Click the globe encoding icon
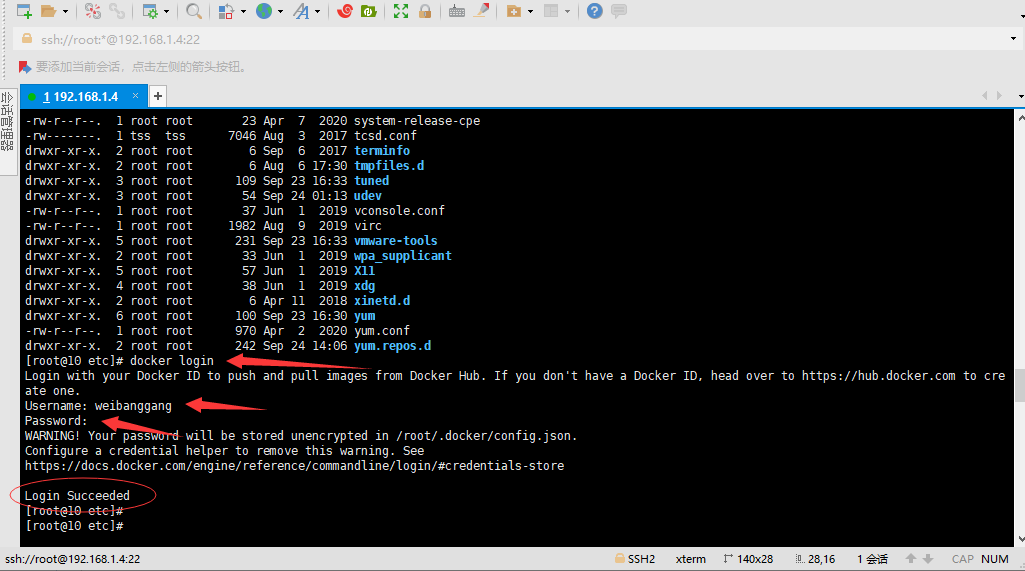This screenshot has width=1025, height=571. [x=263, y=10]
